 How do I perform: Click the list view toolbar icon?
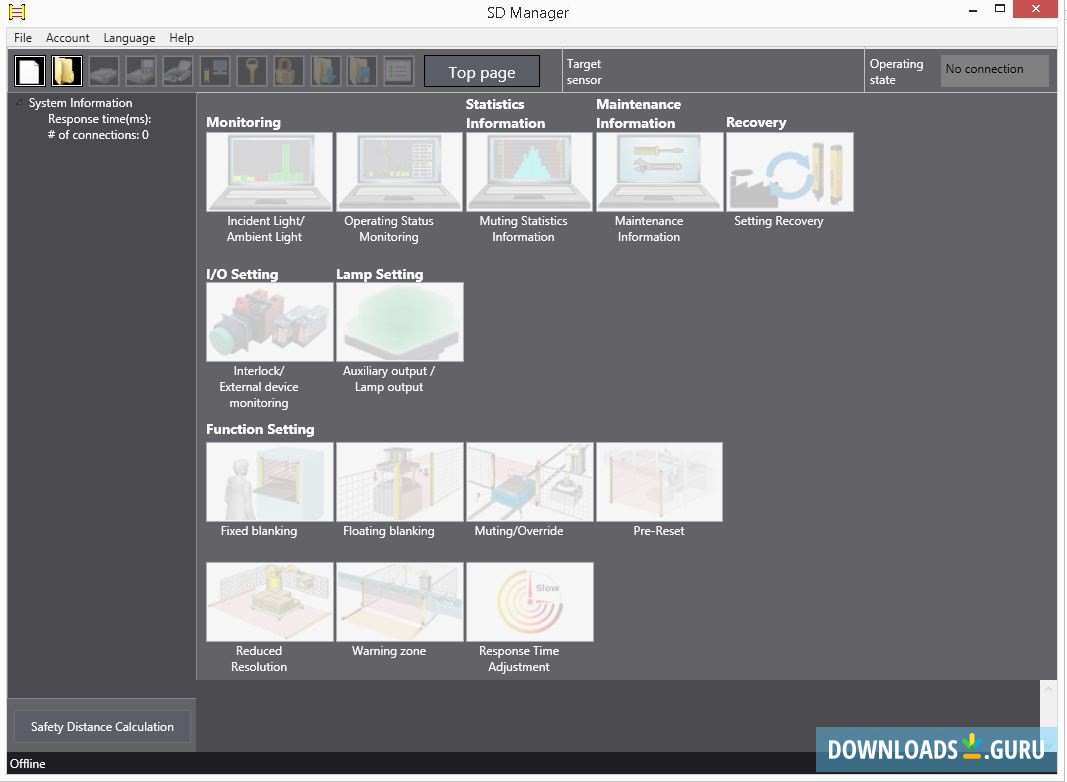399,71
